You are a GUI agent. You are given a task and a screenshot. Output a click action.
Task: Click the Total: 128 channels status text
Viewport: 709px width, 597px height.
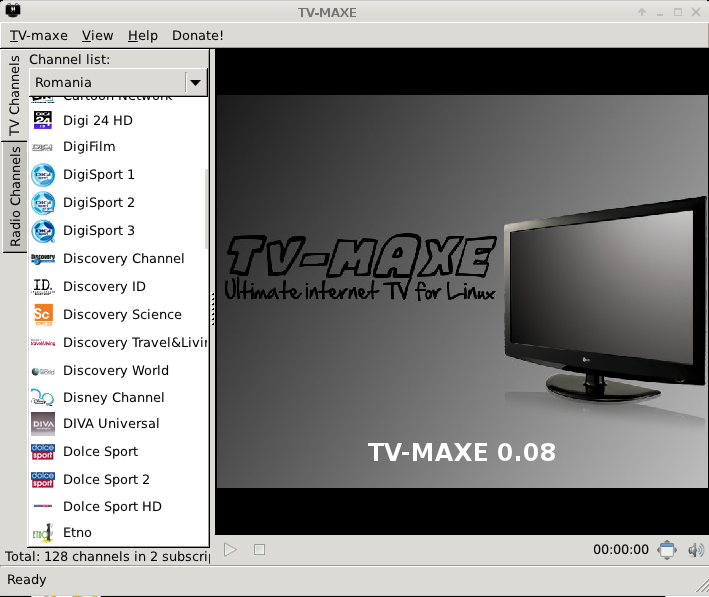[108, 556]
